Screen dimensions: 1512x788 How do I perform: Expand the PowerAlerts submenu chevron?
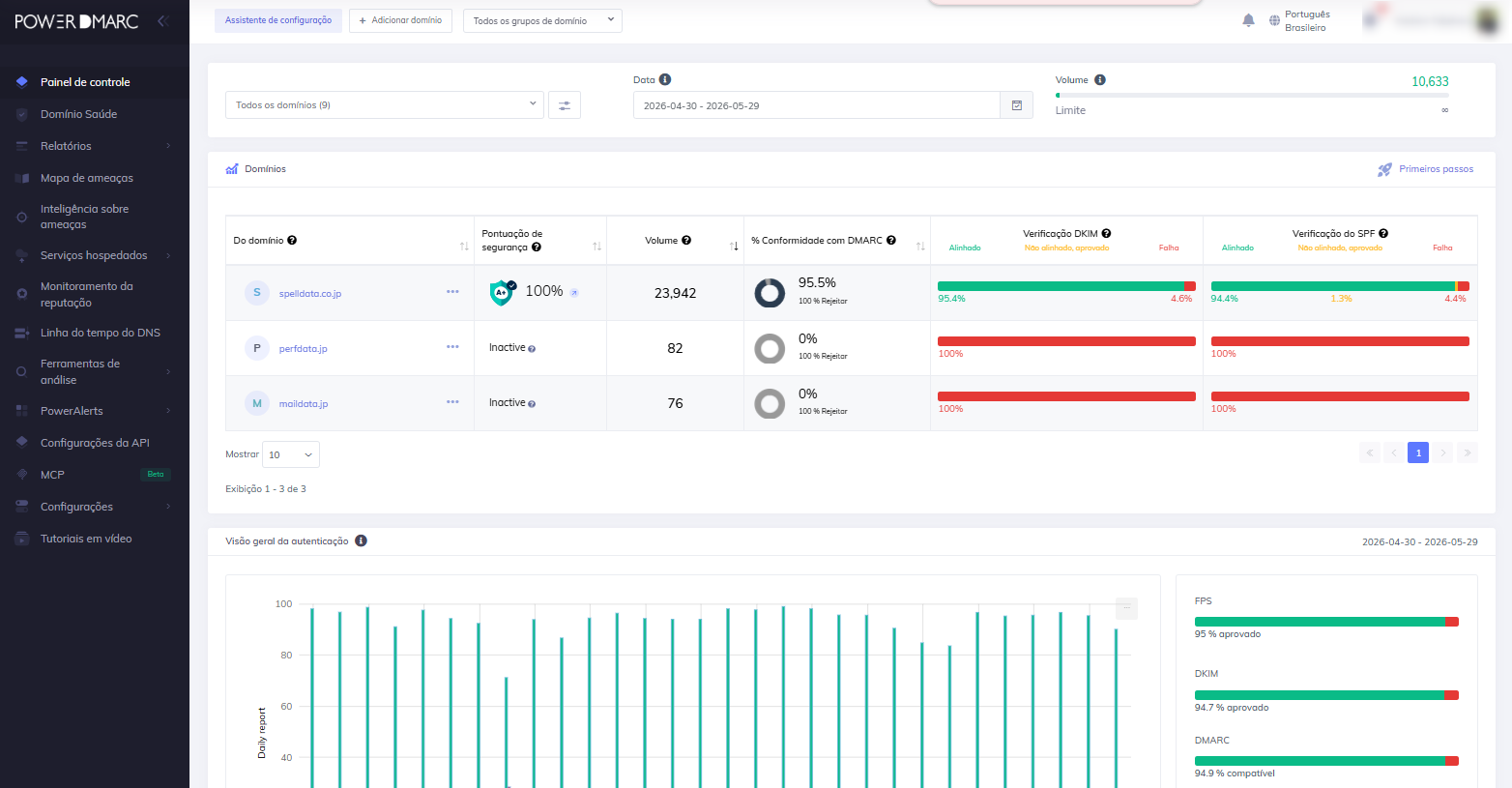click(x=168, y=411)
